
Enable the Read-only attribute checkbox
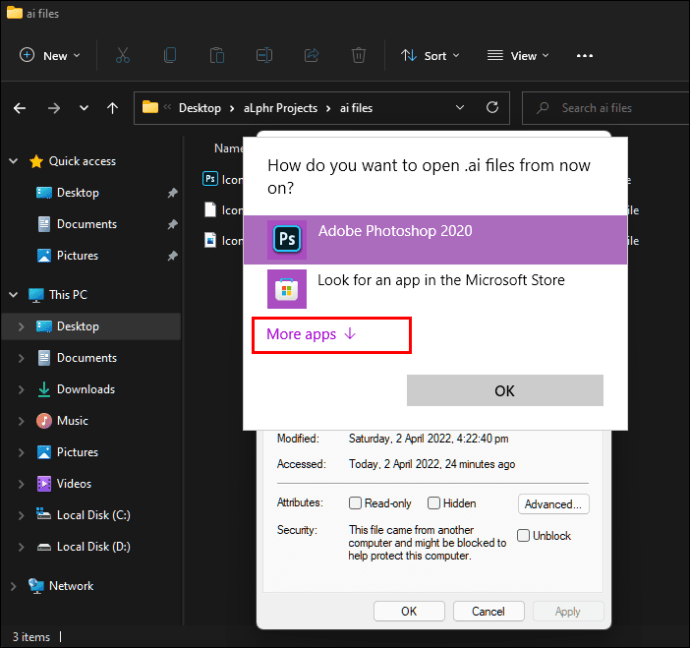pyautogui.click(x=355, y=503)
